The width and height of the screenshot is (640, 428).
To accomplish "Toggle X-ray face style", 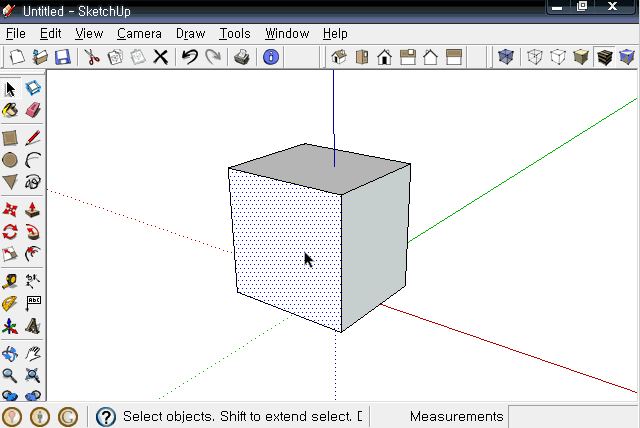I will pos(506,57).
